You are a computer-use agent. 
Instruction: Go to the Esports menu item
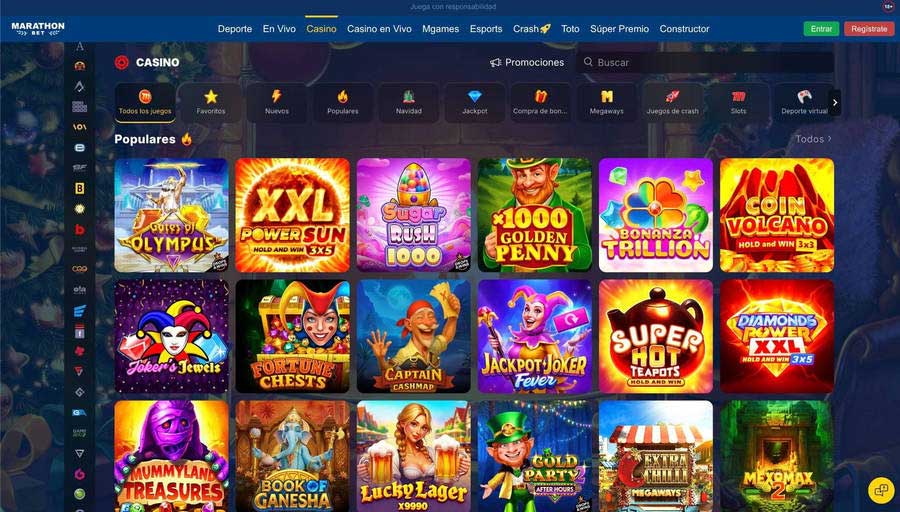[x=486, y=29]
